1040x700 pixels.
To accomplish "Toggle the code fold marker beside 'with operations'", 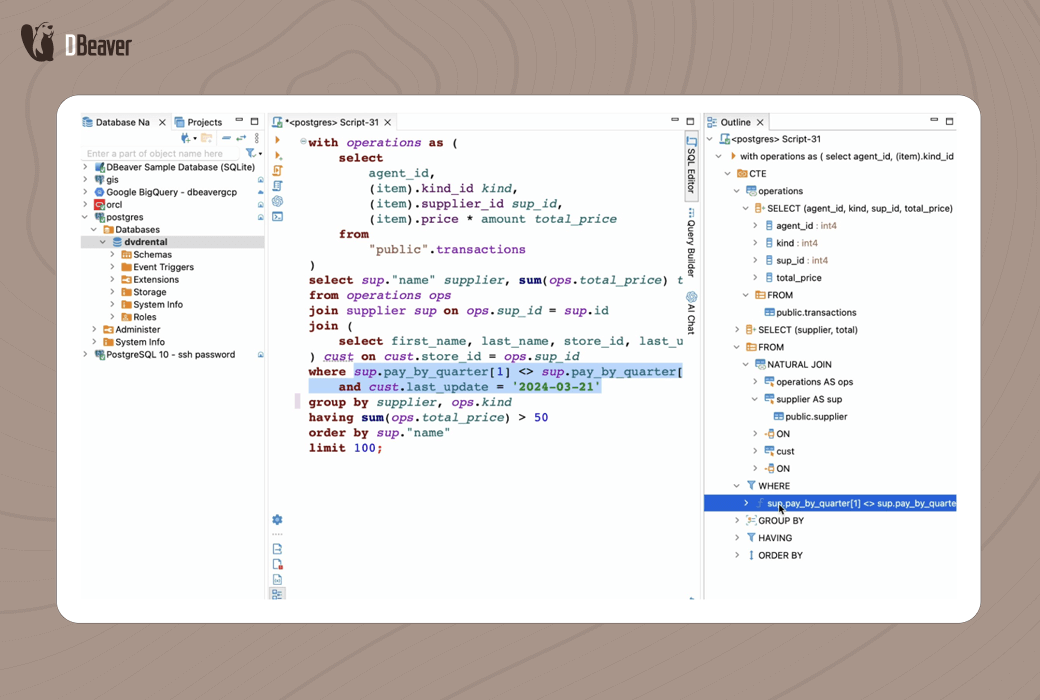I will pyautogui.click(x=303, y=142).
